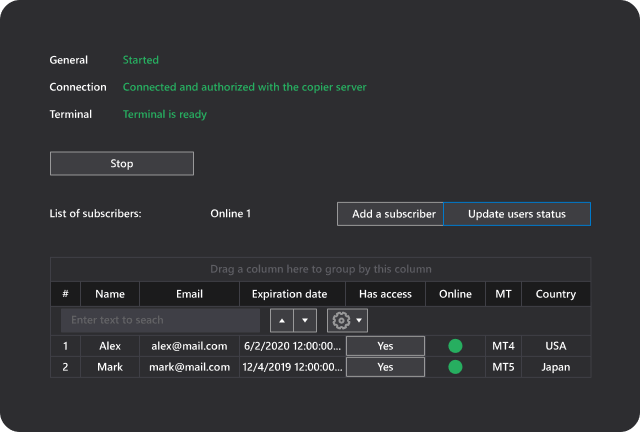
Task: Open the gear settings dropdown
Action: pos(347,321)
